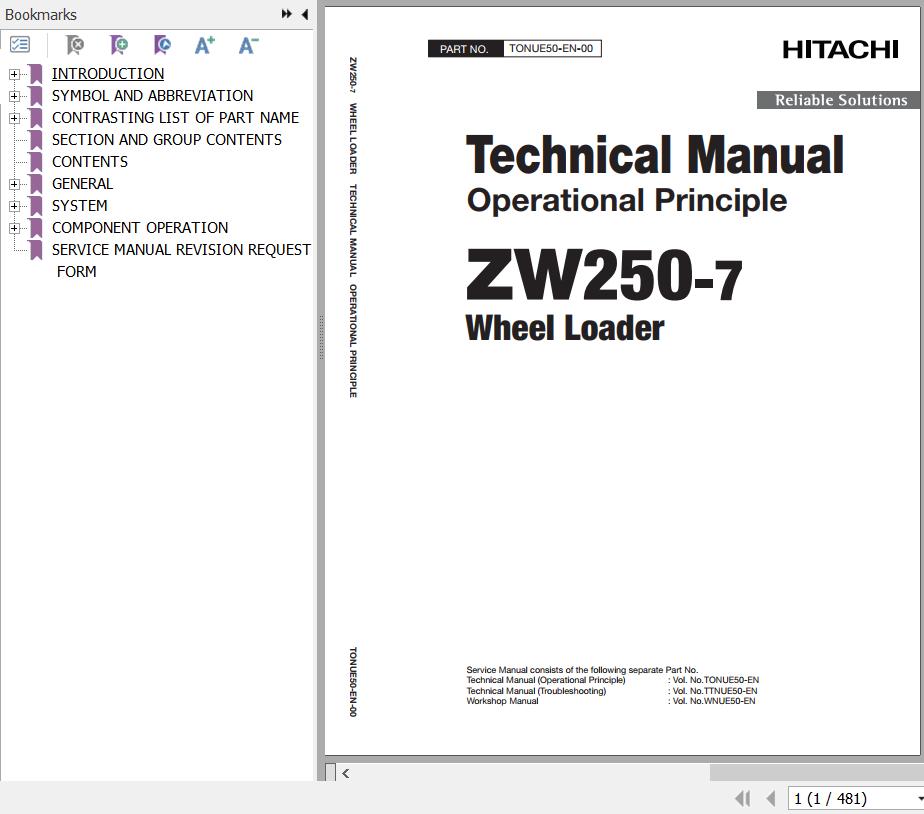The image size is (924, 814).
Task: Click the INTRODUCTION bookmark ribbon icon
Action: click(x=36, y=74)
